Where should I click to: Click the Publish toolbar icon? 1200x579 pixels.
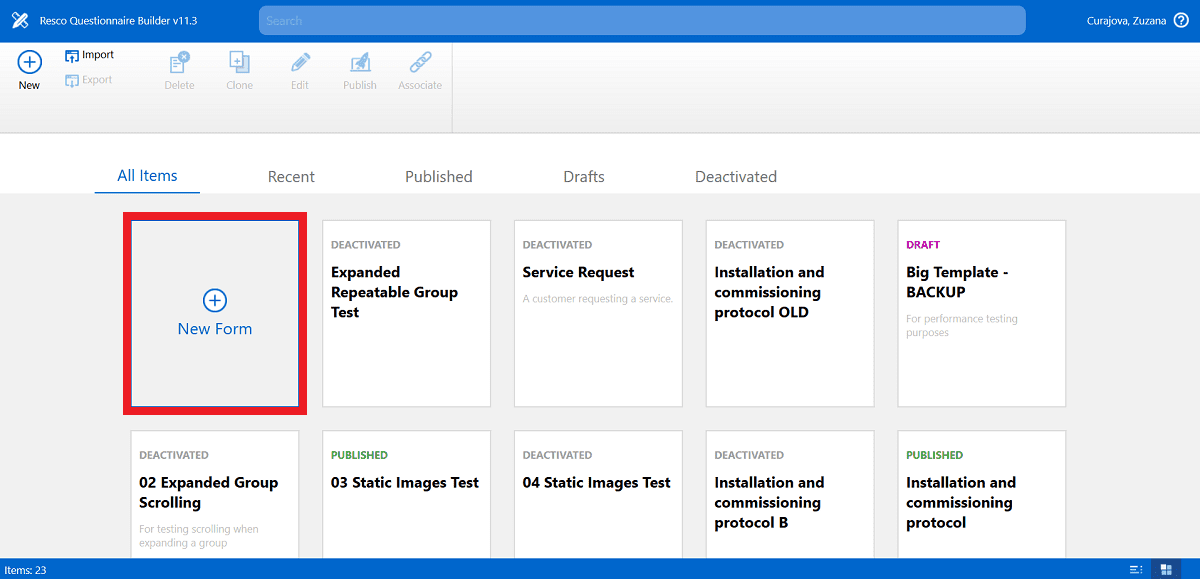point(360,62)
